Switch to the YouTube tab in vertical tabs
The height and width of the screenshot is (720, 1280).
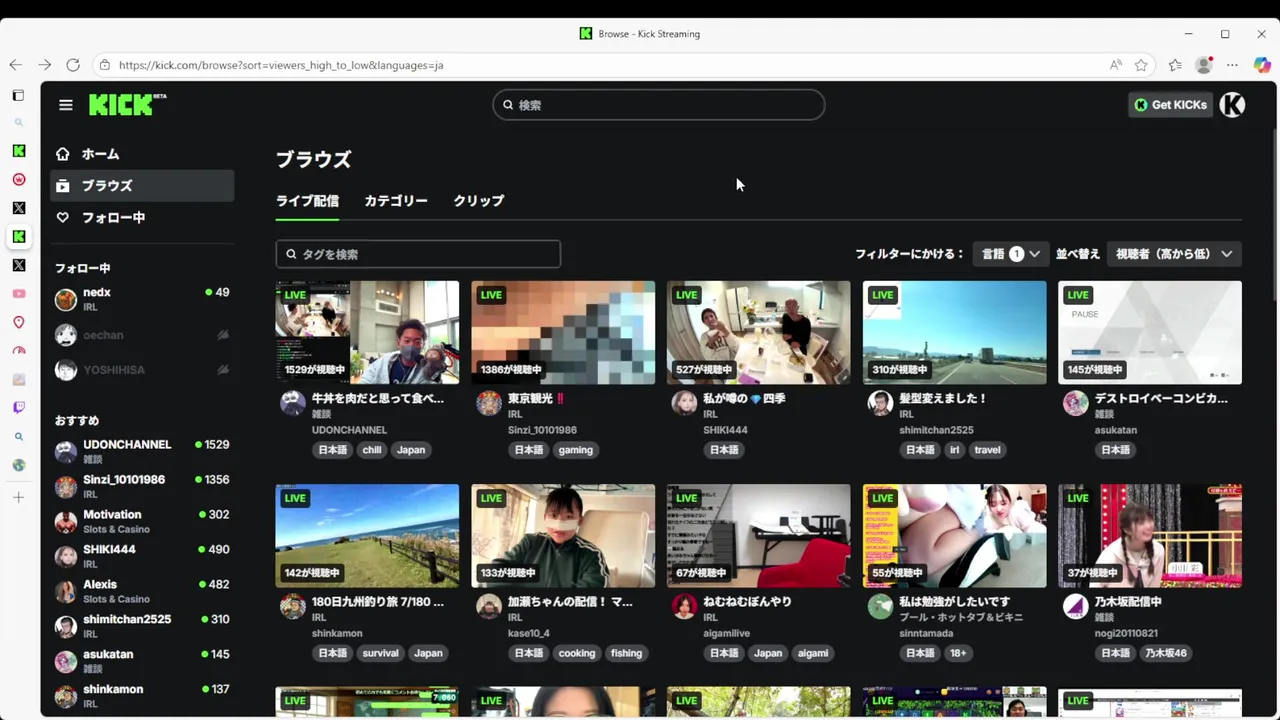point(18,294)
